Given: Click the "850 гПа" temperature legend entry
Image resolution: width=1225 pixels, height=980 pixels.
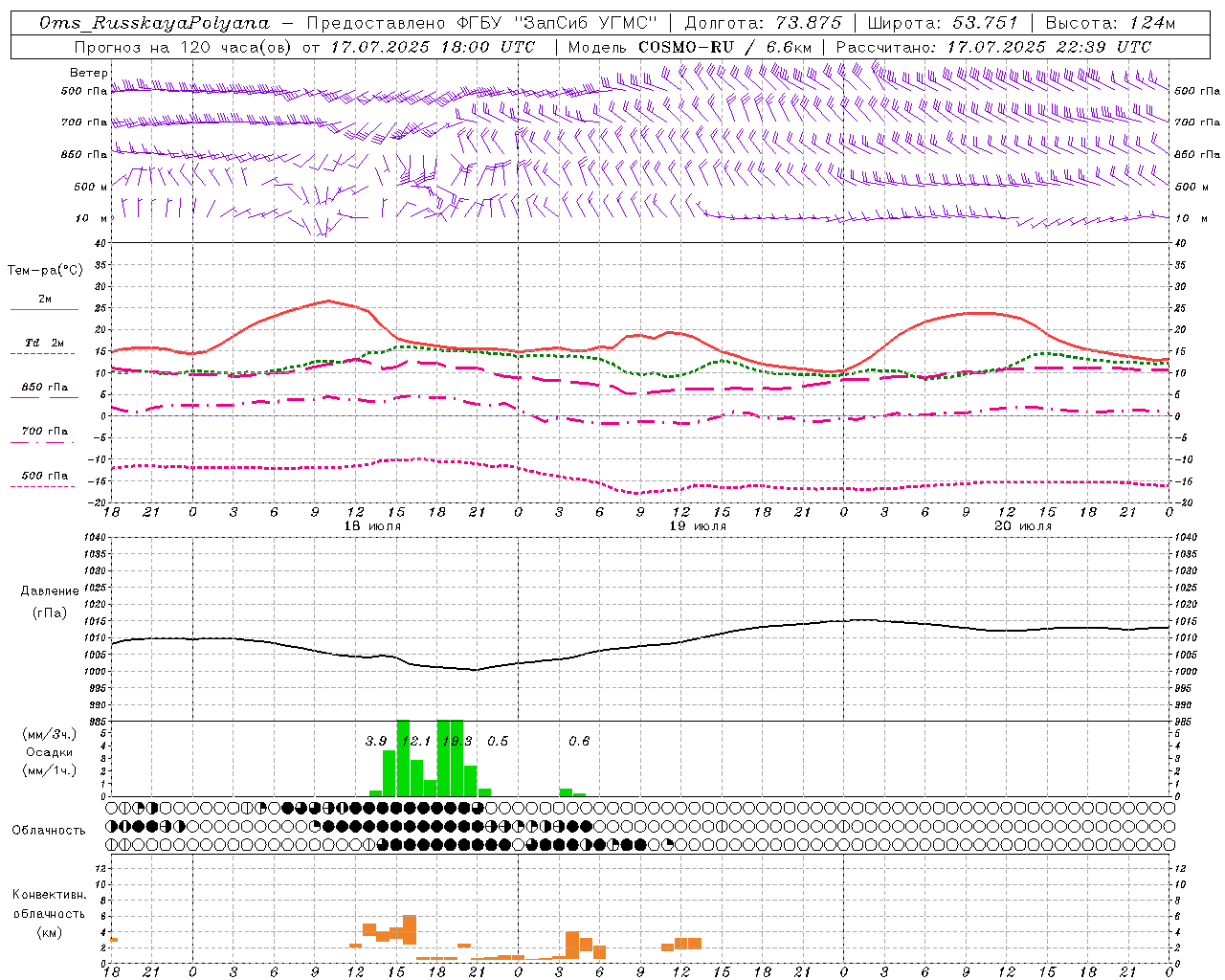Looking at the screenshot, I should [45, 388].
